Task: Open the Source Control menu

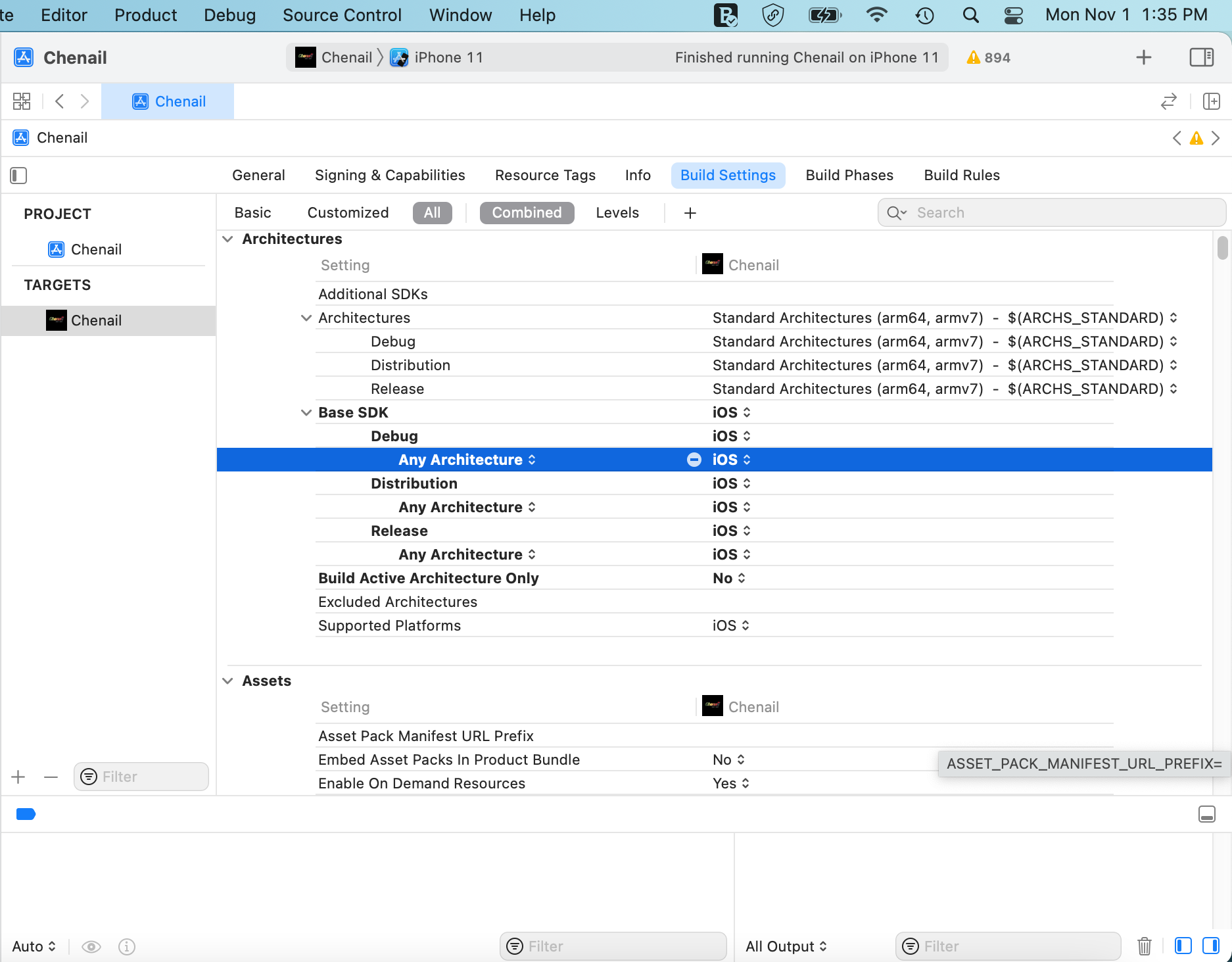Action: click(x=342, y=15)
